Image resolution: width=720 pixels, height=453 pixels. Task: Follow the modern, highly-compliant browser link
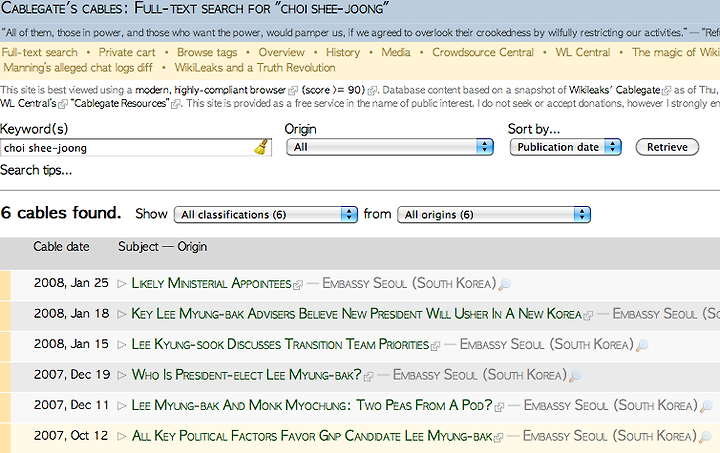[x=211, y=90]
